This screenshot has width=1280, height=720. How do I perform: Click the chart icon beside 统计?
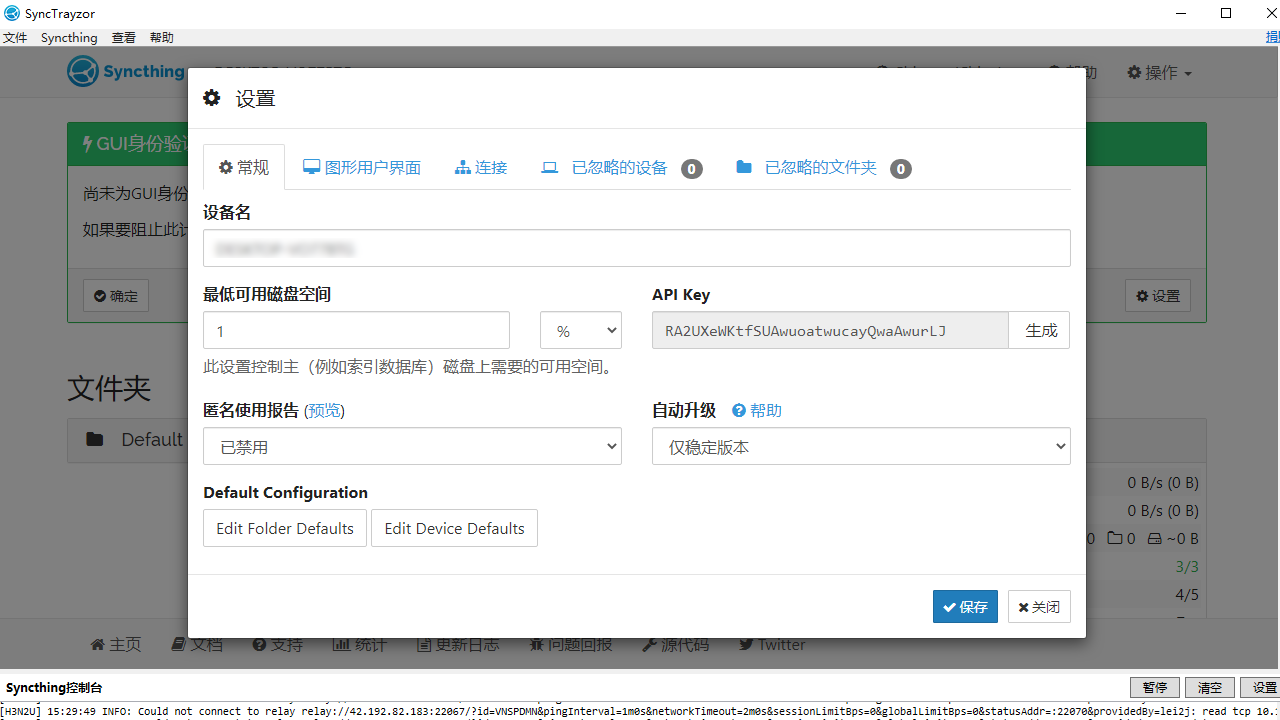click(x=340, y=644)
